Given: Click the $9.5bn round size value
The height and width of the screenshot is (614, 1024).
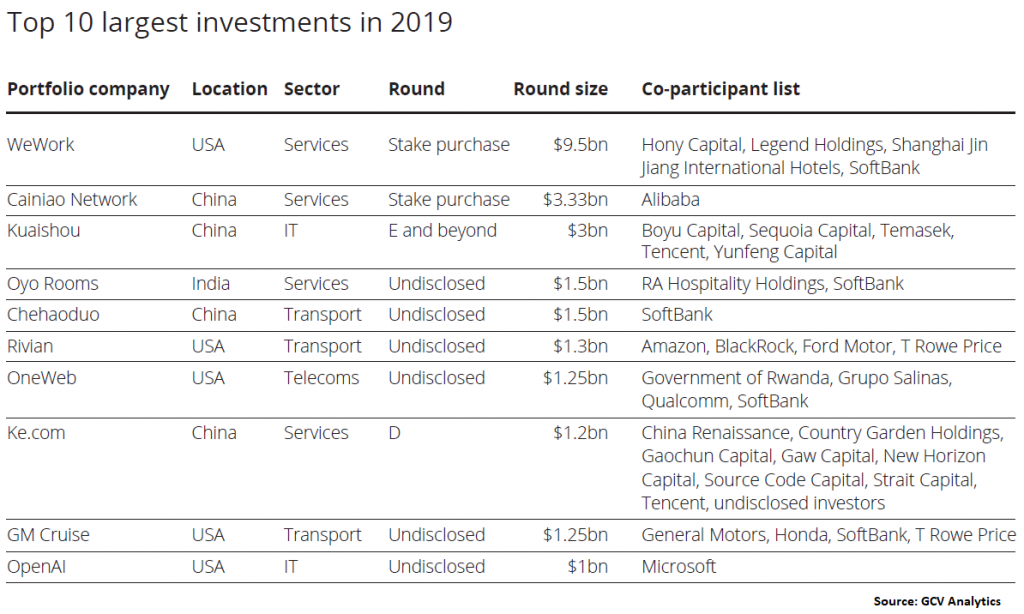Looking at the screenshot, I should click(x=580, y=145).
